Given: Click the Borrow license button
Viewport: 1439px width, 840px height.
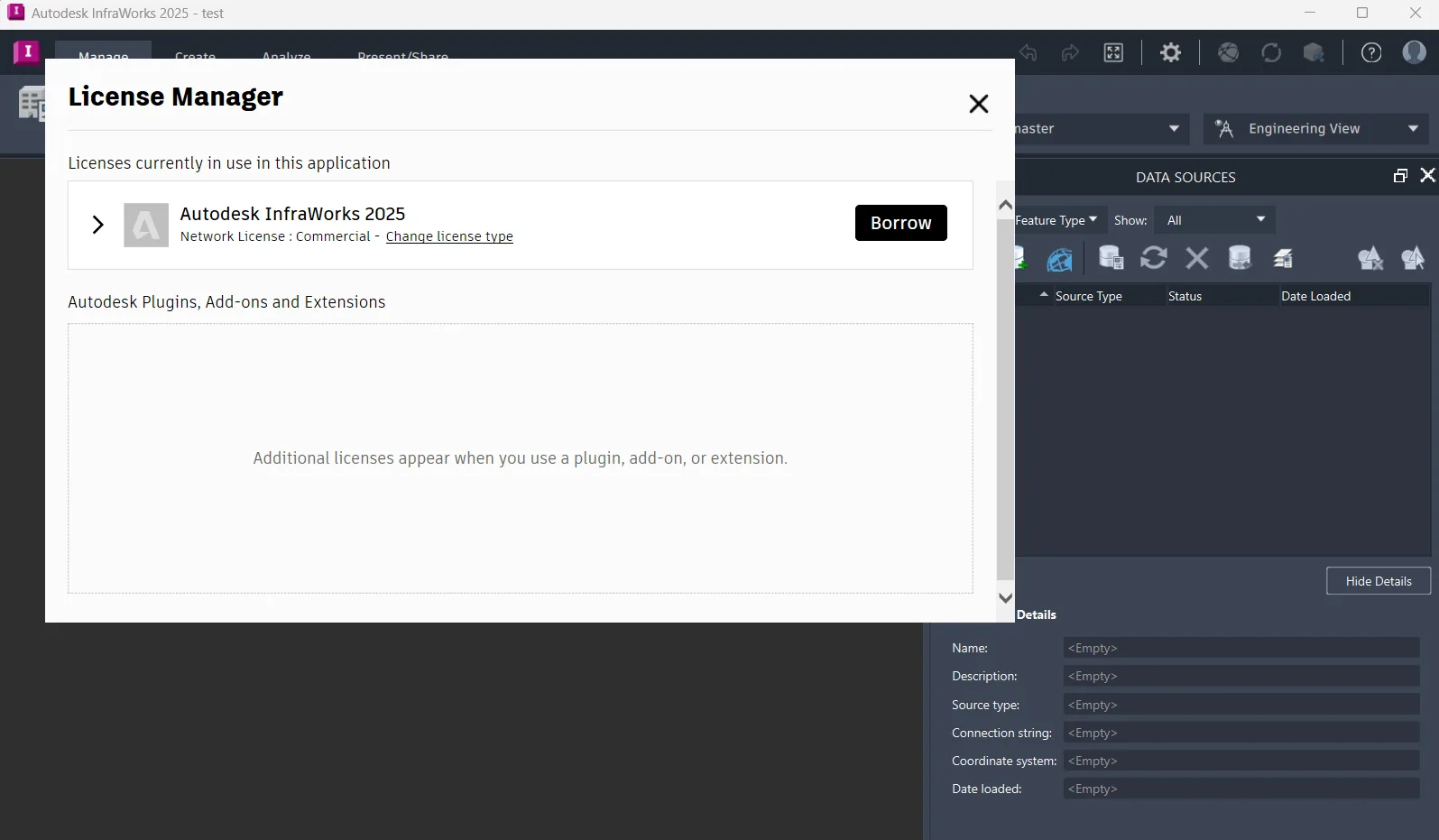Looking at the screenshot, I should [x=900, y=223].
